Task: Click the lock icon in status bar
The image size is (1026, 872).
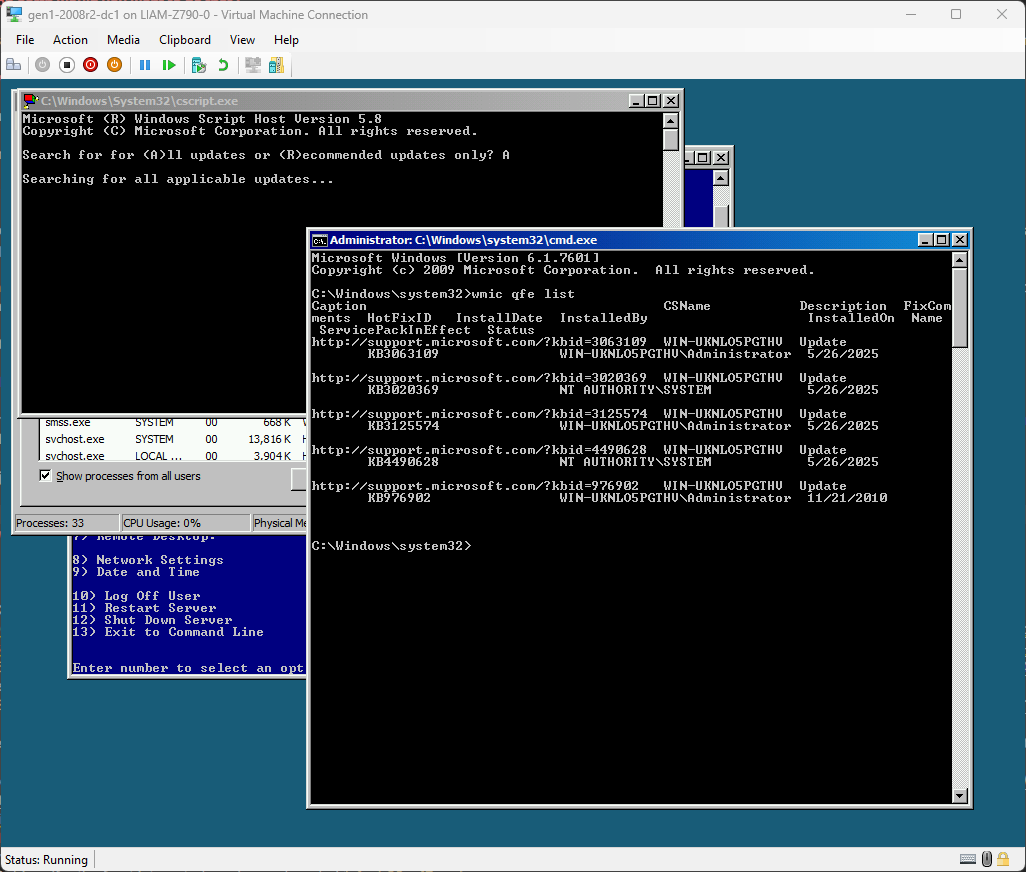Action: click(x=1003, y=859)
